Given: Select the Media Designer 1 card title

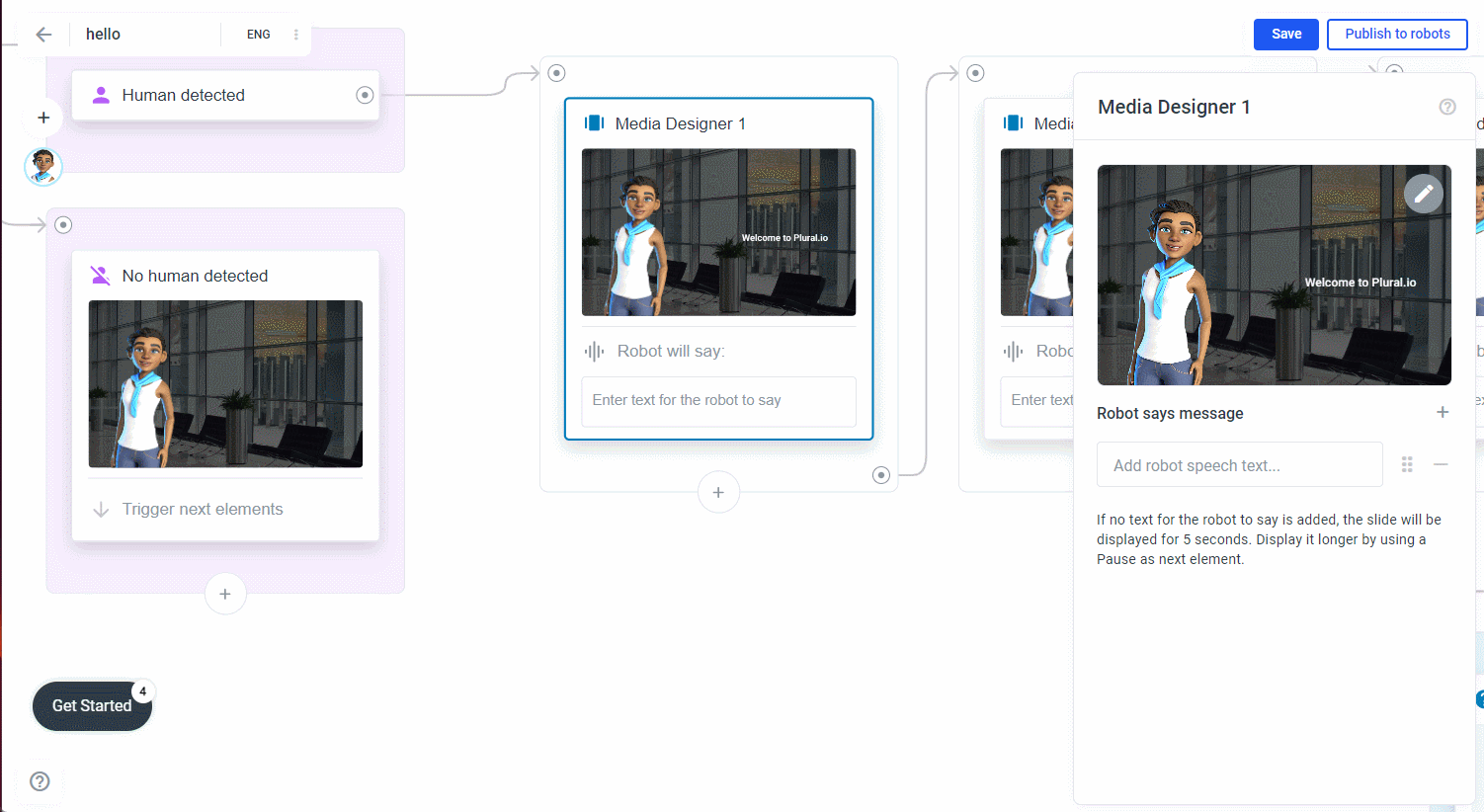Looking at the screenshot, I should [x=681, y=123].
